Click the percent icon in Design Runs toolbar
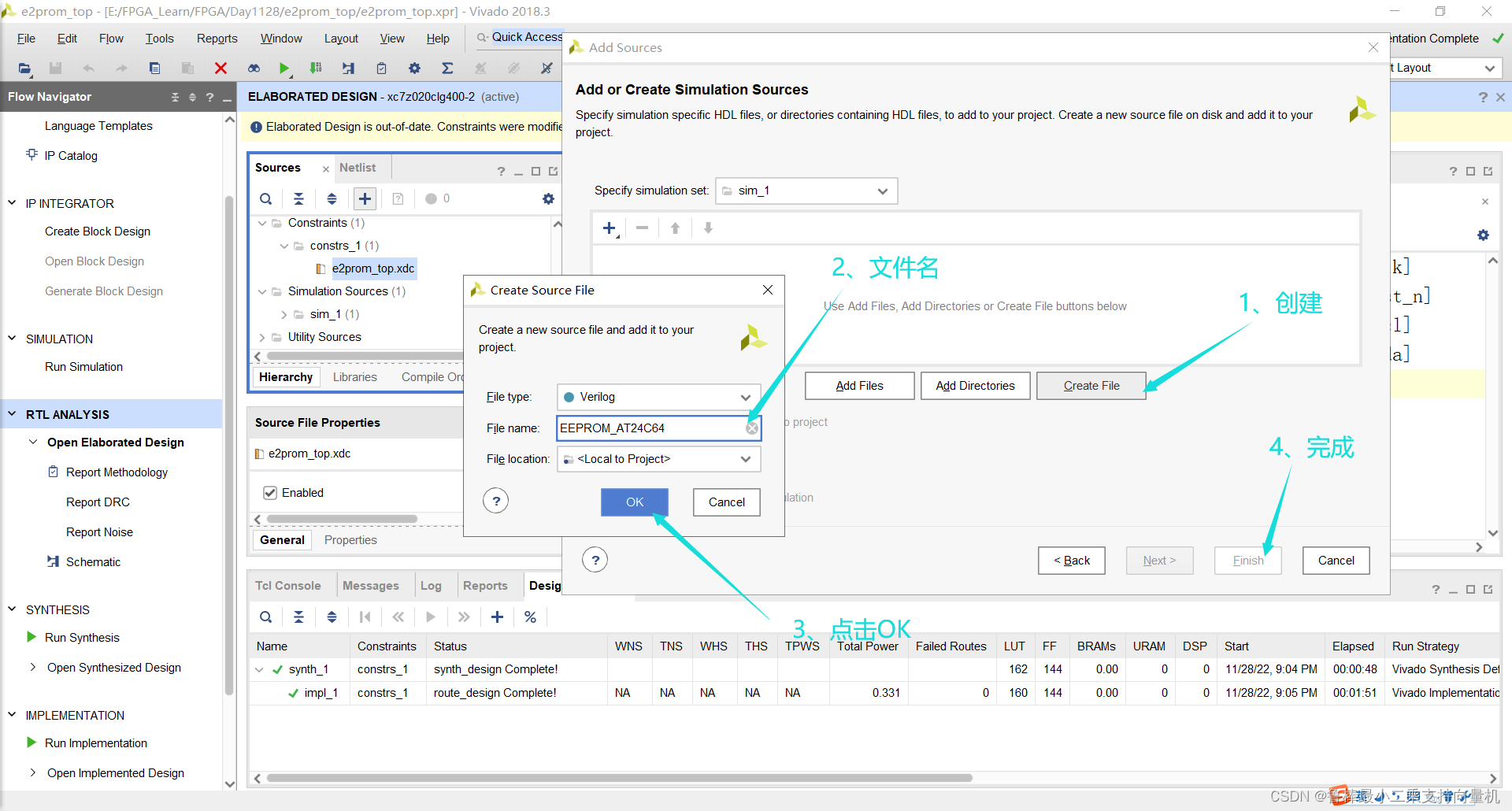The image size is (1512, 811). pyautogui.click(x=530, y=617)
